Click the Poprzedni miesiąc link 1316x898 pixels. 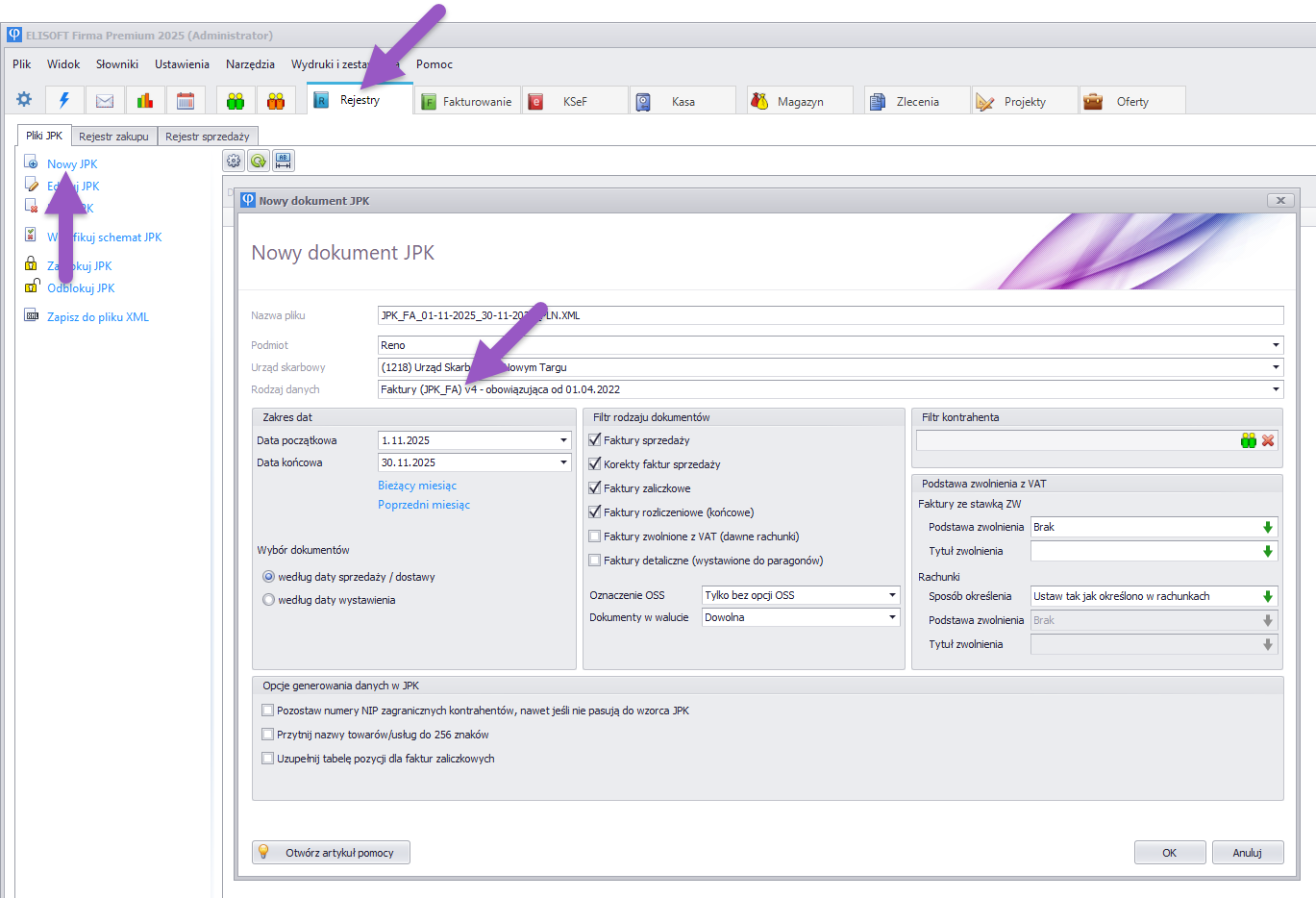[x=424, y=505]
